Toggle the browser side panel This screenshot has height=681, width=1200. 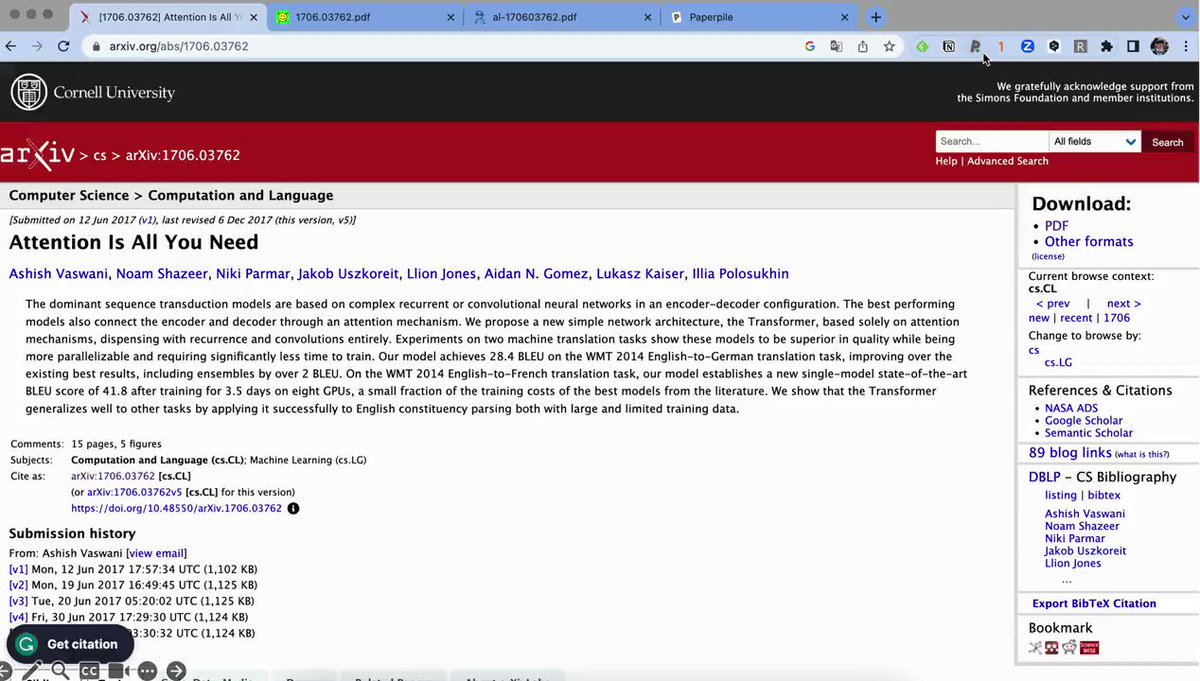pyautogui.click(x=1133, y=46)
